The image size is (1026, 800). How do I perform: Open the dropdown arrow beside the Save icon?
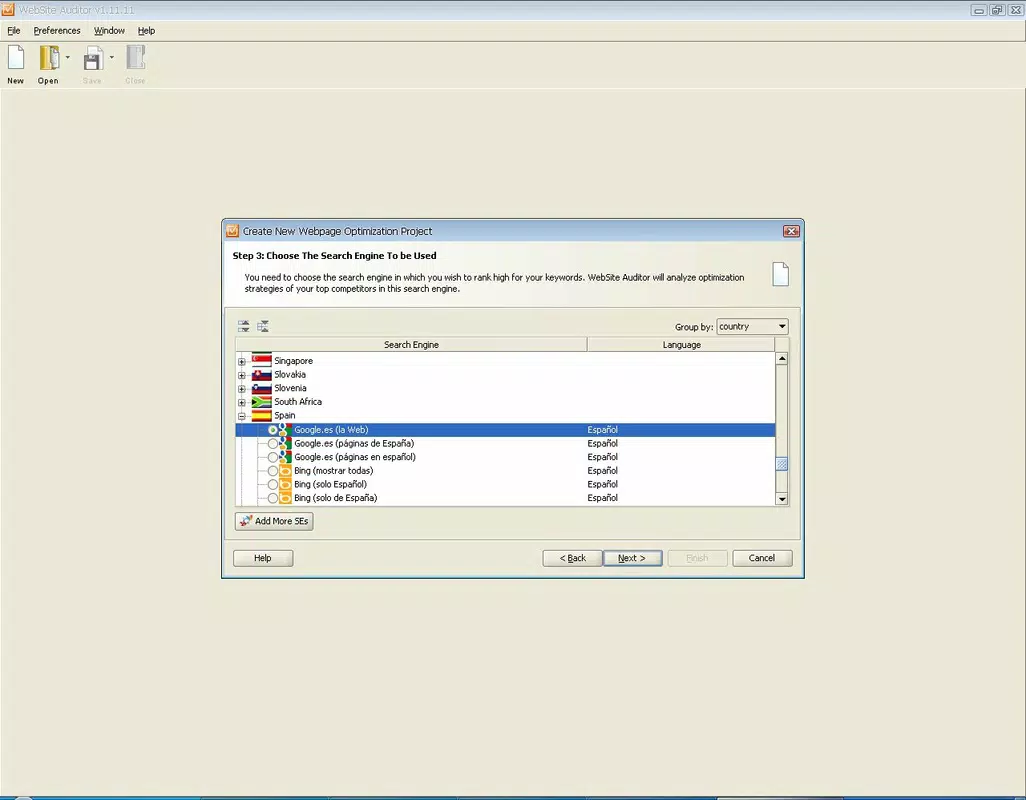pyautogui.click(x=111, y=58)
